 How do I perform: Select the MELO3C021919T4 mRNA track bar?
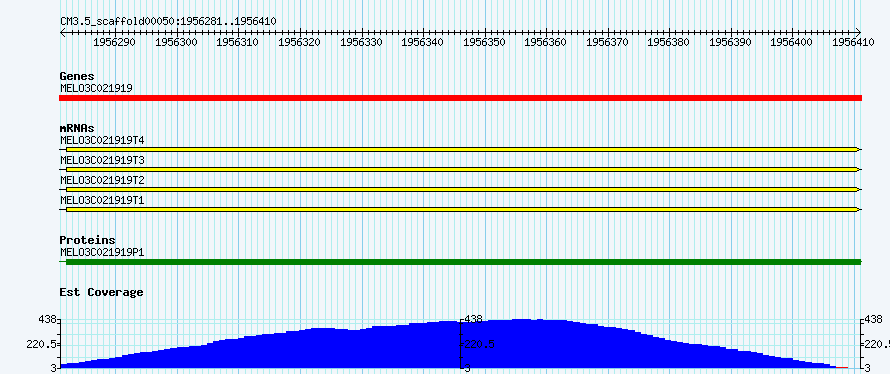pyautogui.click(x=460, y=149)
